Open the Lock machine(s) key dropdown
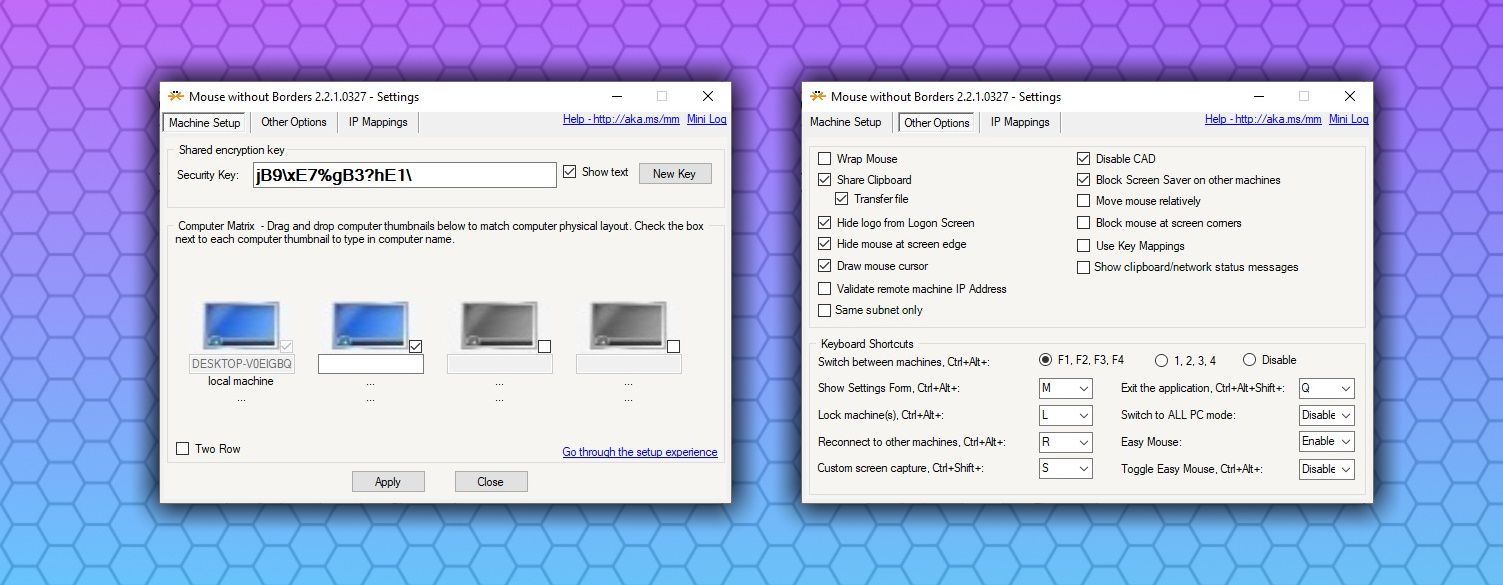Image resolution: width=1503 pixels, height=585 pixels. pyautogui.click(x=1066, y=415)
